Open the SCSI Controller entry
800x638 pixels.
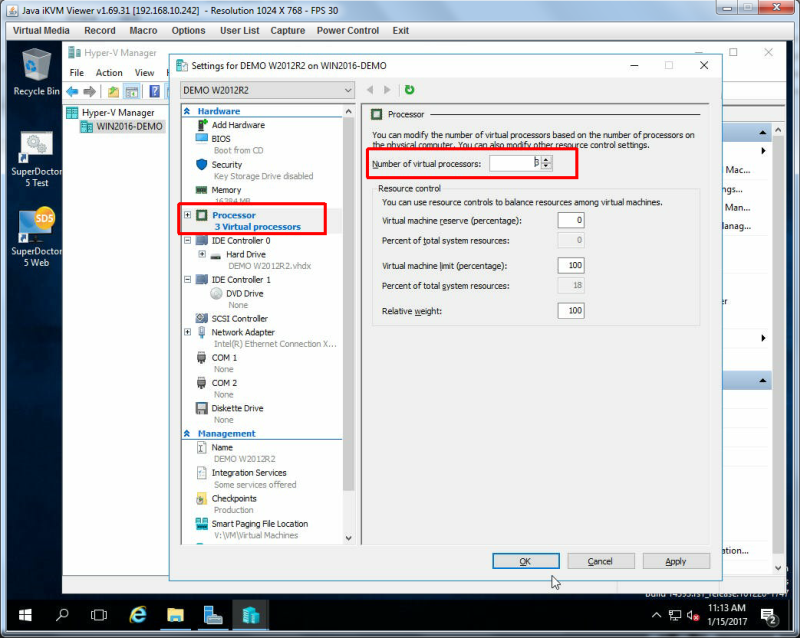pos(239,318)
